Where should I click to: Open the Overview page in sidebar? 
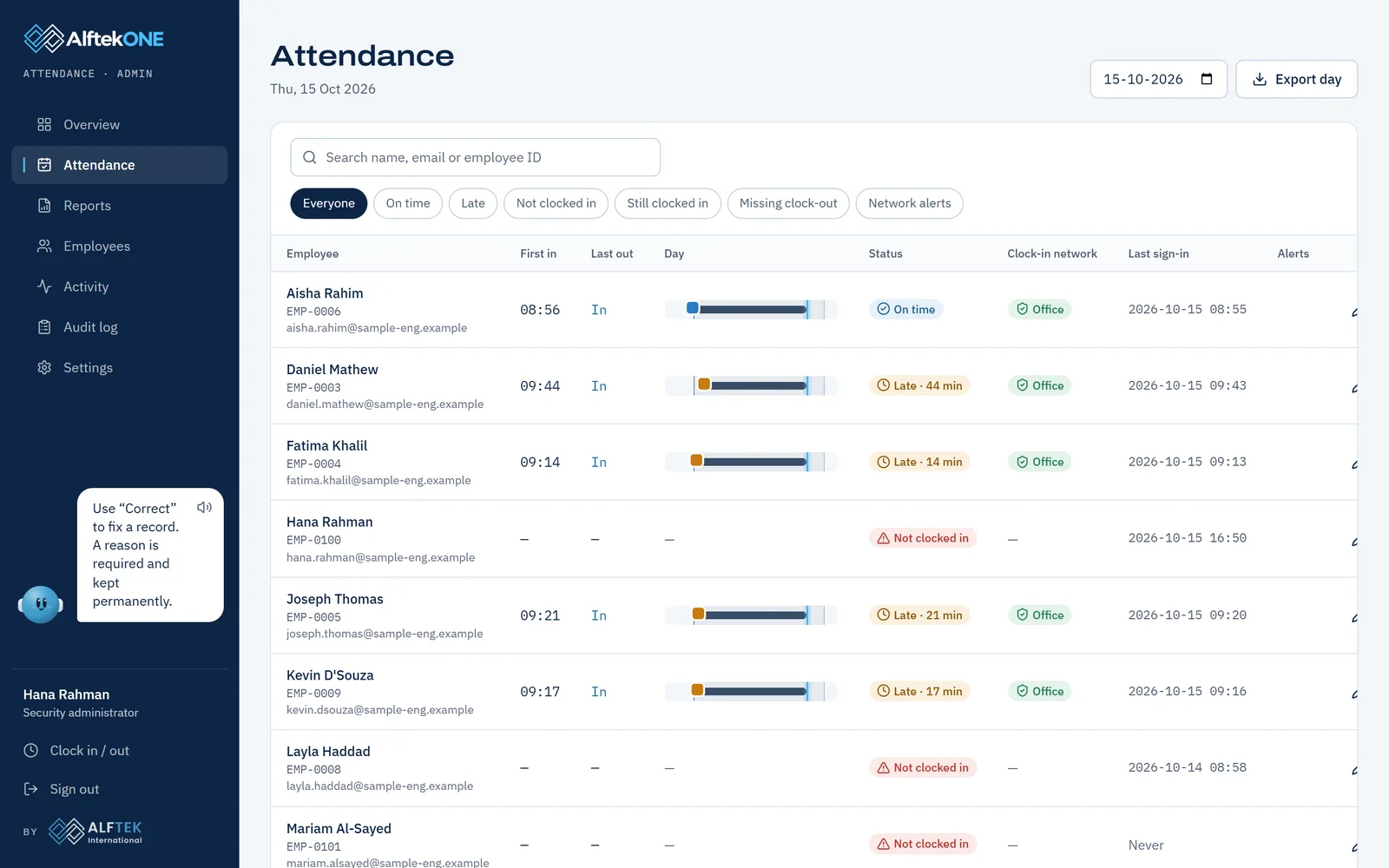click(119, 124)
